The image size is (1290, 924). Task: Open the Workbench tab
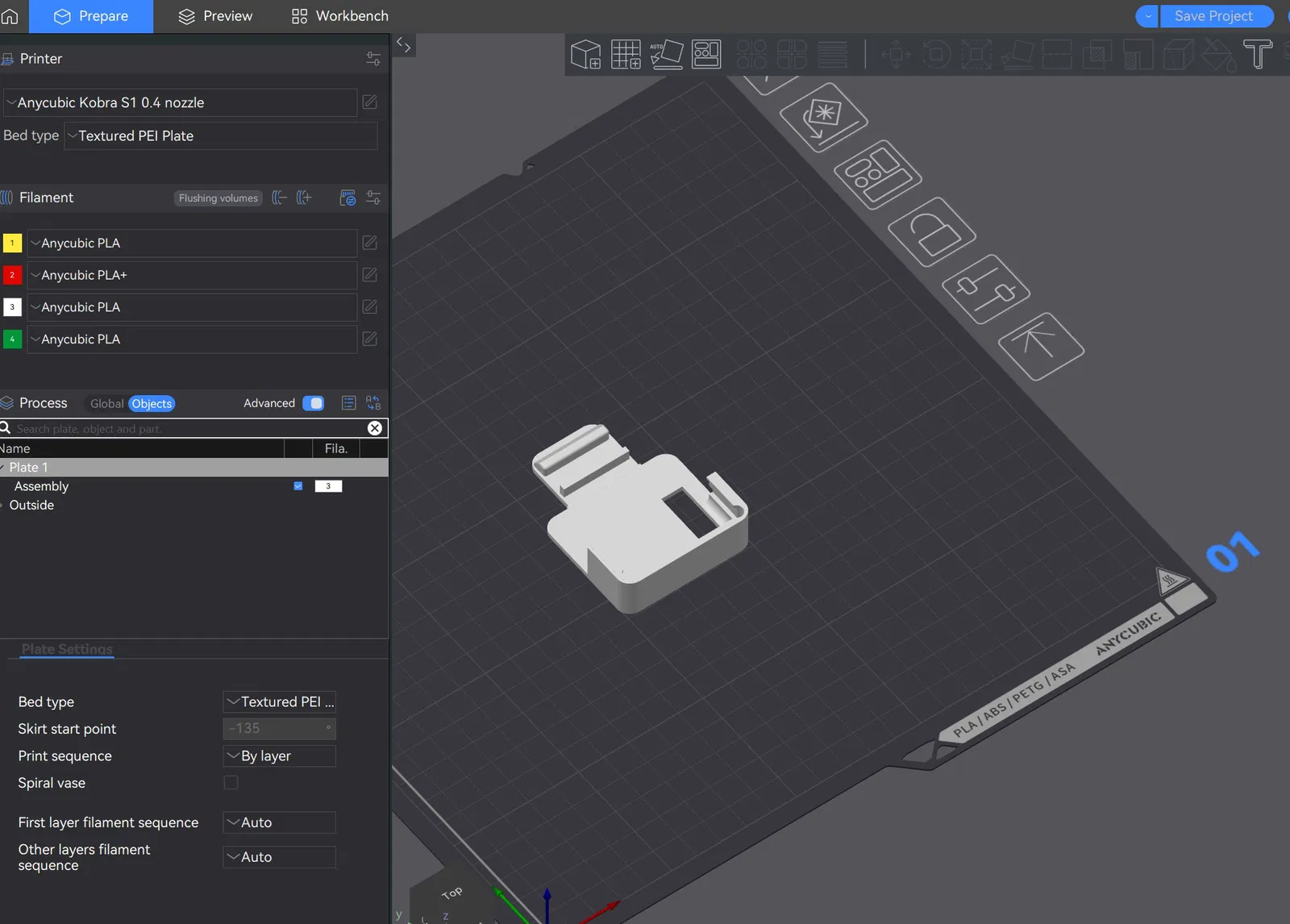(339, 16)
